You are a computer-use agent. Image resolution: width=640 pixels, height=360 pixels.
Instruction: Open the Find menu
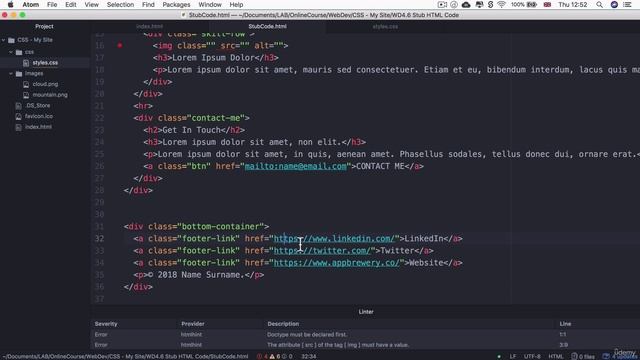(x=148, y=4)
